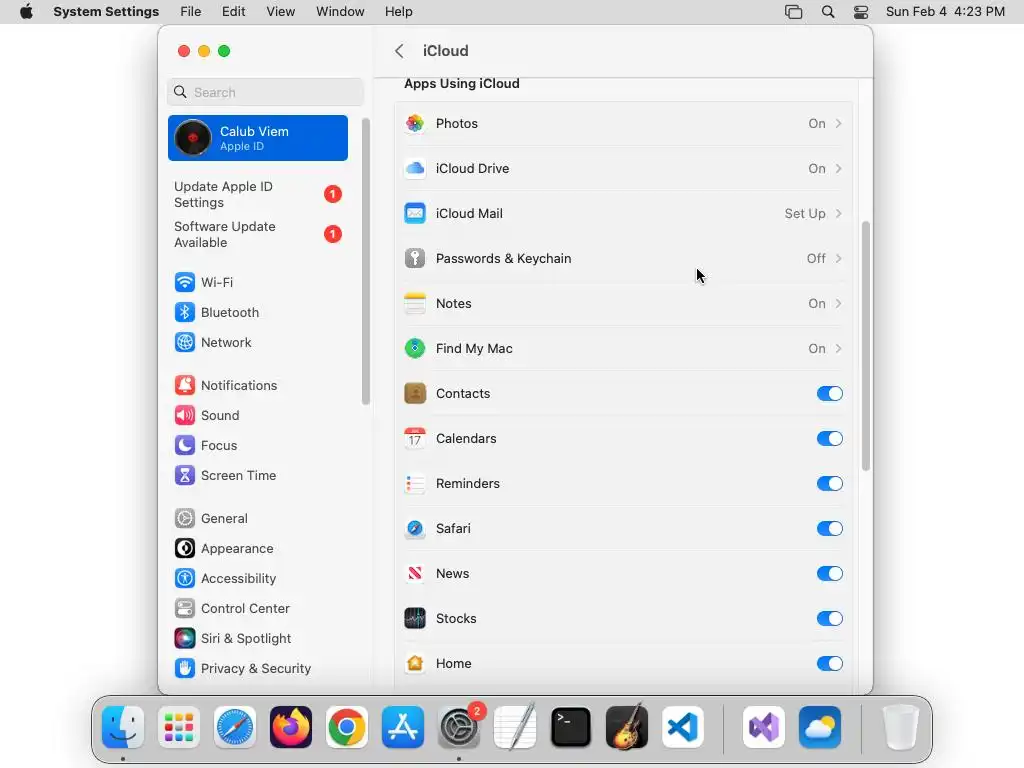Open Screen Time settings in sidebar

click(258, 475)
